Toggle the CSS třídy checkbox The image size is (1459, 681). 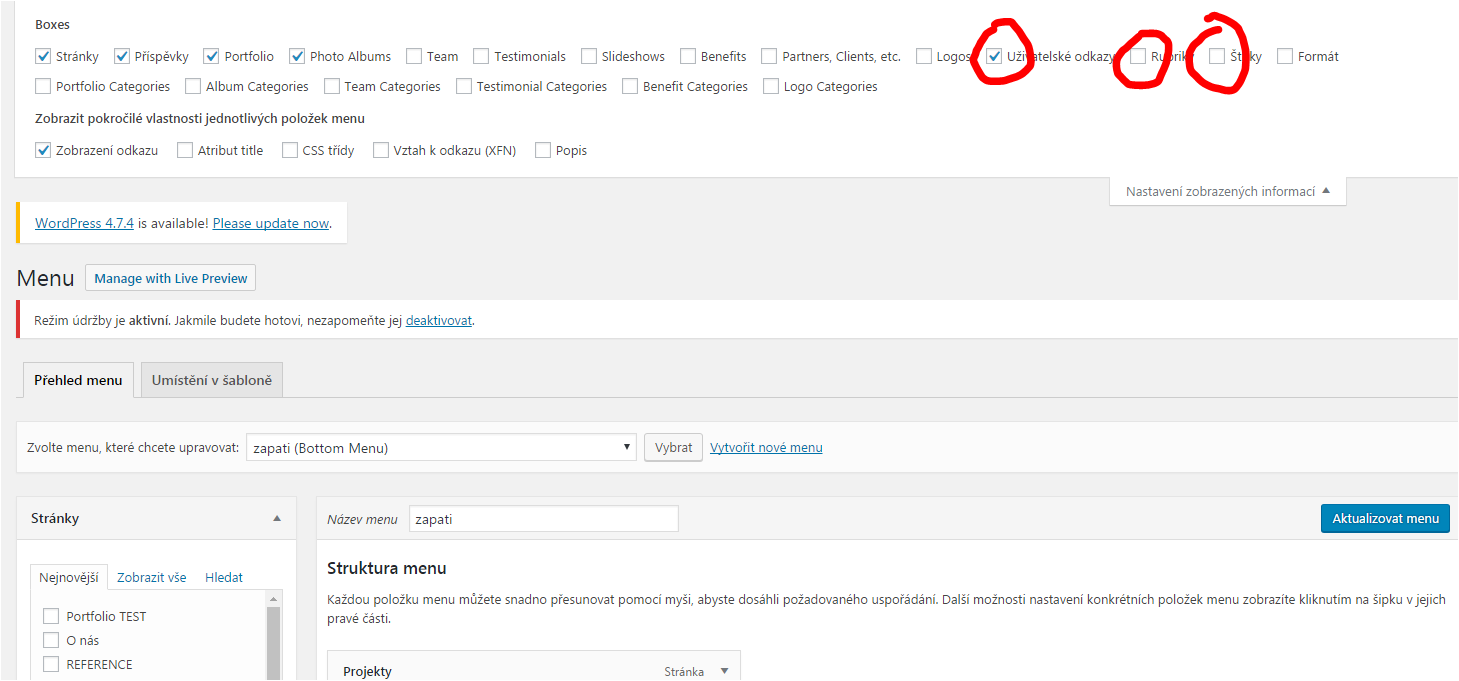(x=290, y=151)
